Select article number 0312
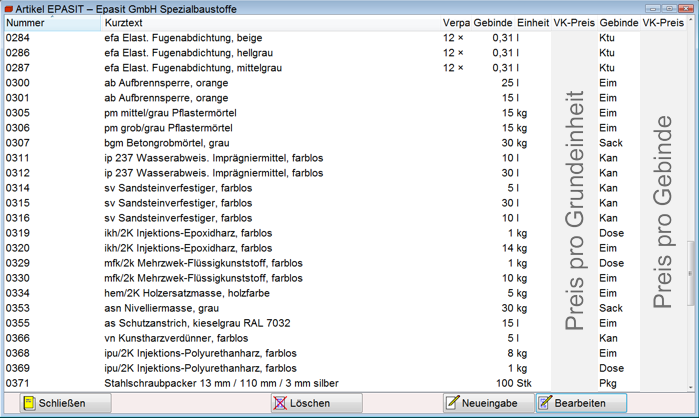 coord(18,173)
